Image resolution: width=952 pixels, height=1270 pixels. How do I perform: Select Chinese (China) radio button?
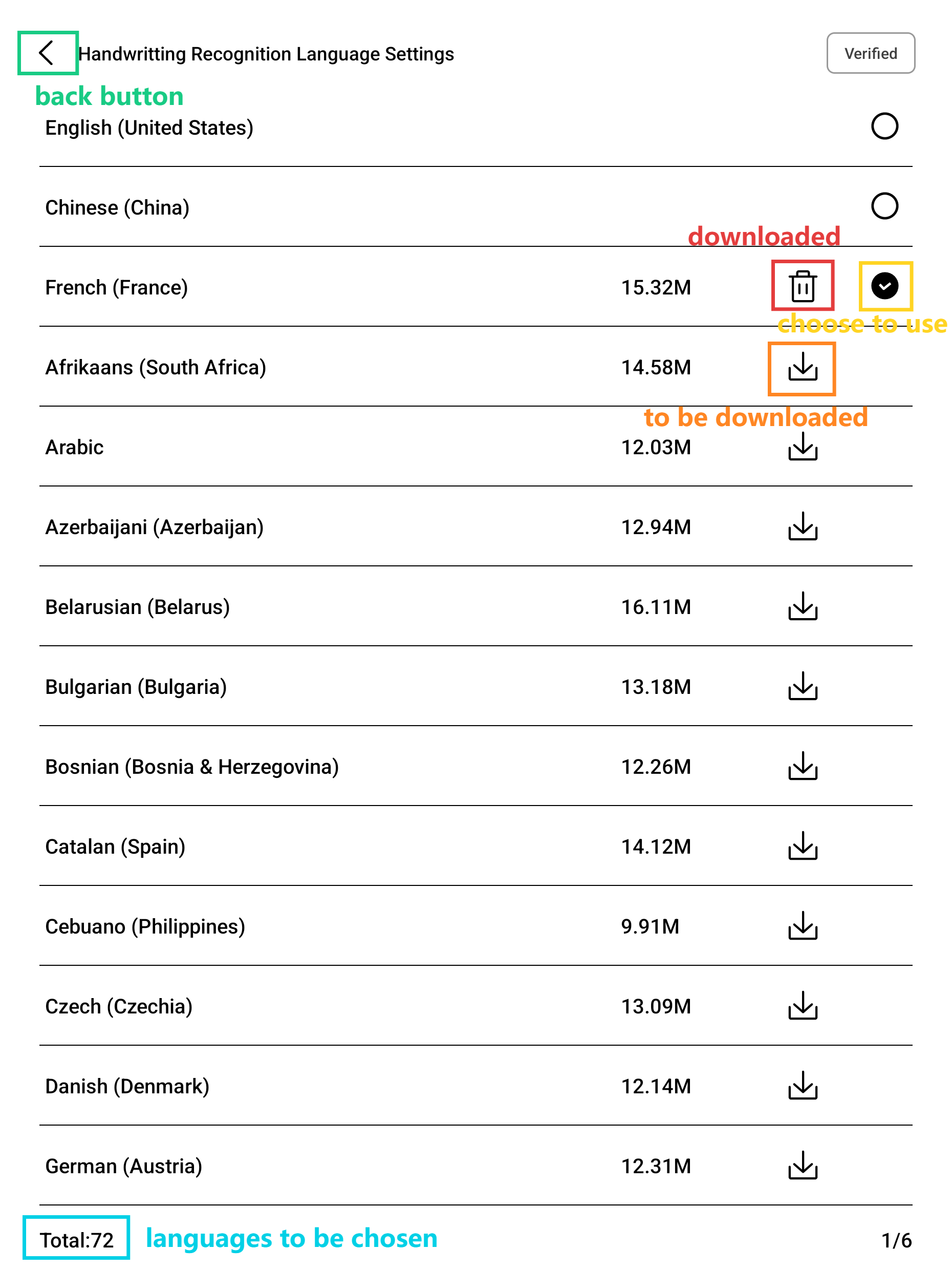point(884,206)
